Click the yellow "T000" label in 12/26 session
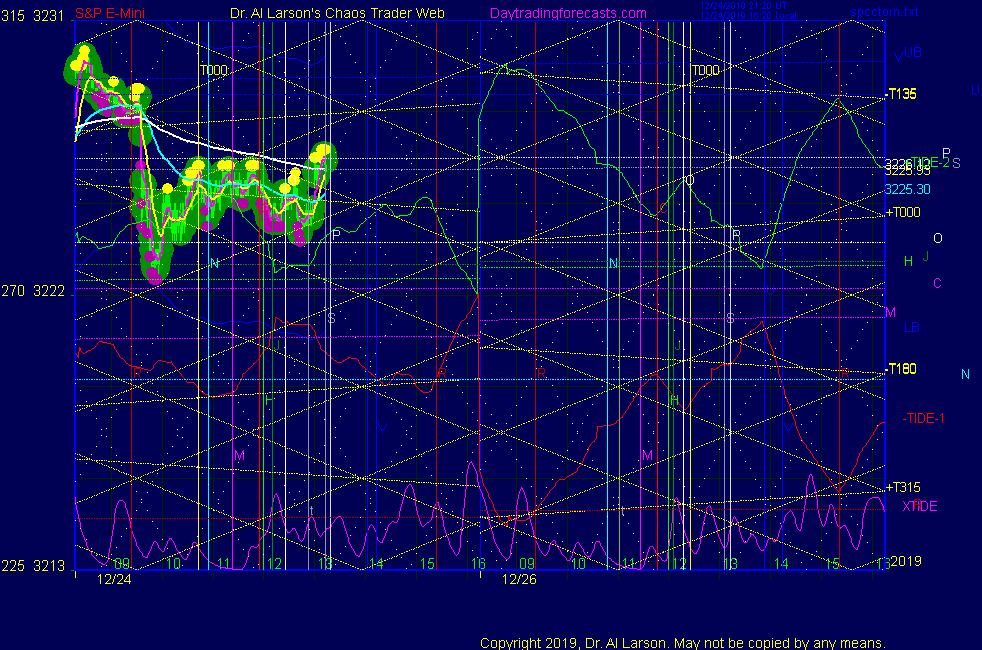 pyautogui.click(x=706, y=70)
